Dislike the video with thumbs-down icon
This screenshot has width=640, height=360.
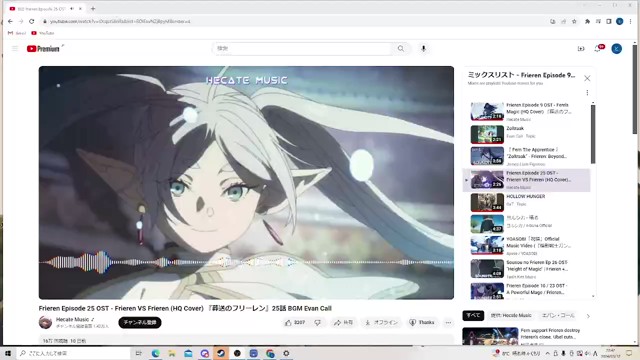[x=318, y=322]
